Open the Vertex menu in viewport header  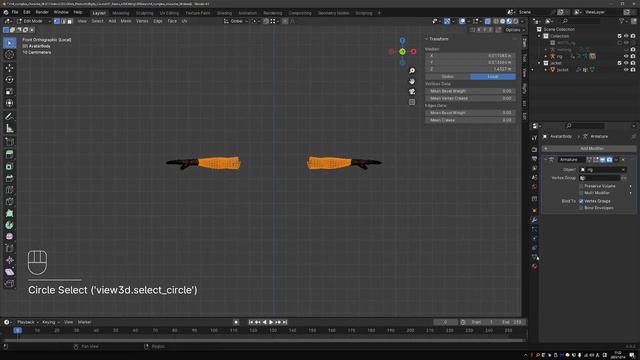pos(142,21)
